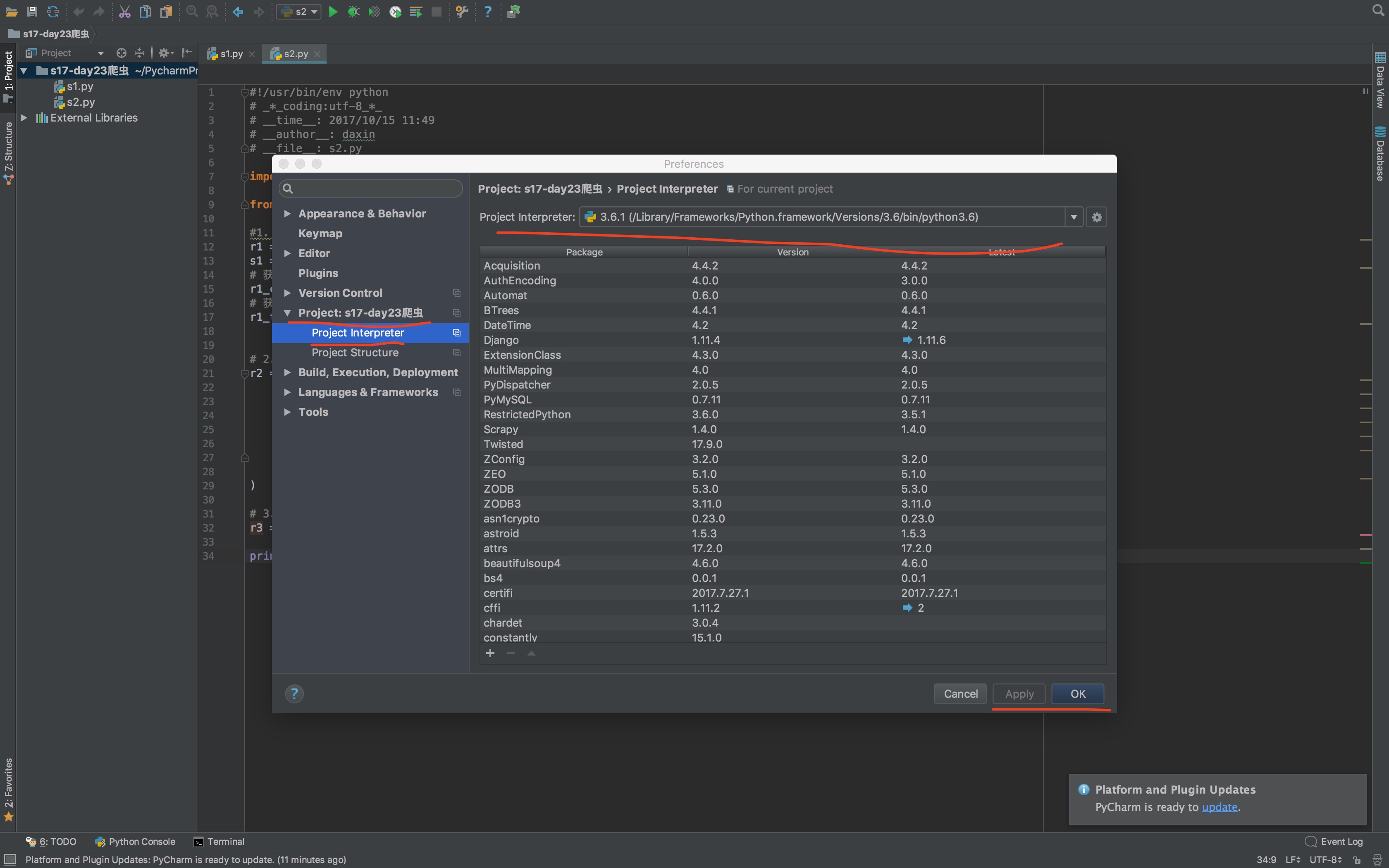Click the Run with Coverage icon
This screenshot has height=868, width=1389.
click(374, 12)
